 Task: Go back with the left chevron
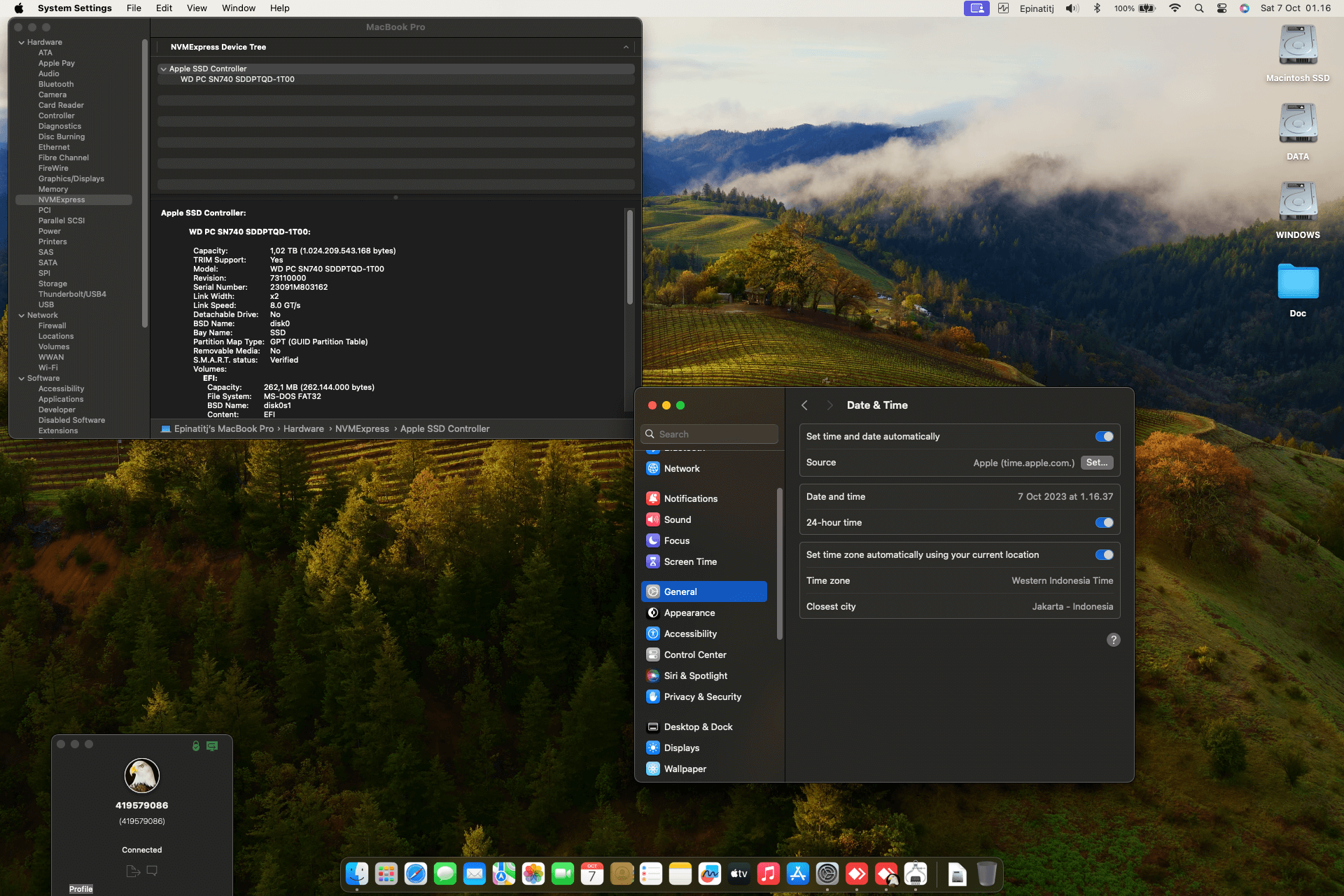click(805, 405)
